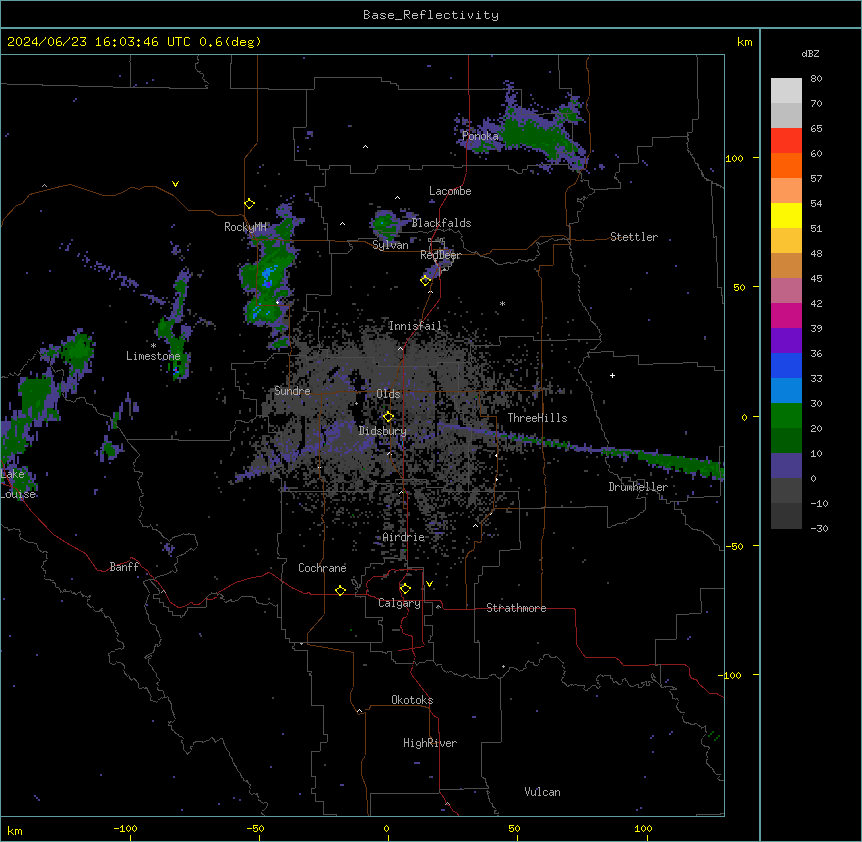
Task: Click the Innisfail label
Action: tap(415, 326)
